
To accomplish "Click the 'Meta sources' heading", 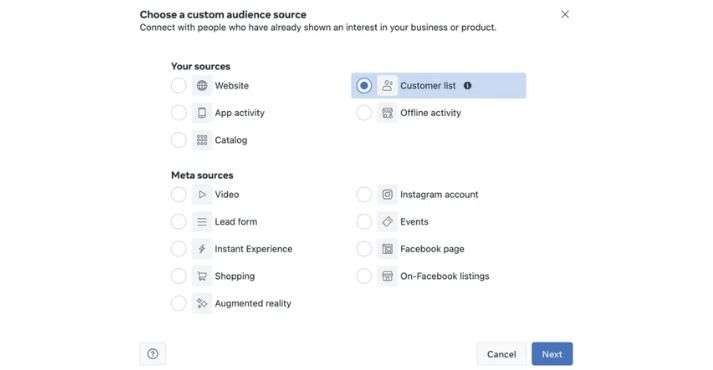I will [x=202, y=175].
